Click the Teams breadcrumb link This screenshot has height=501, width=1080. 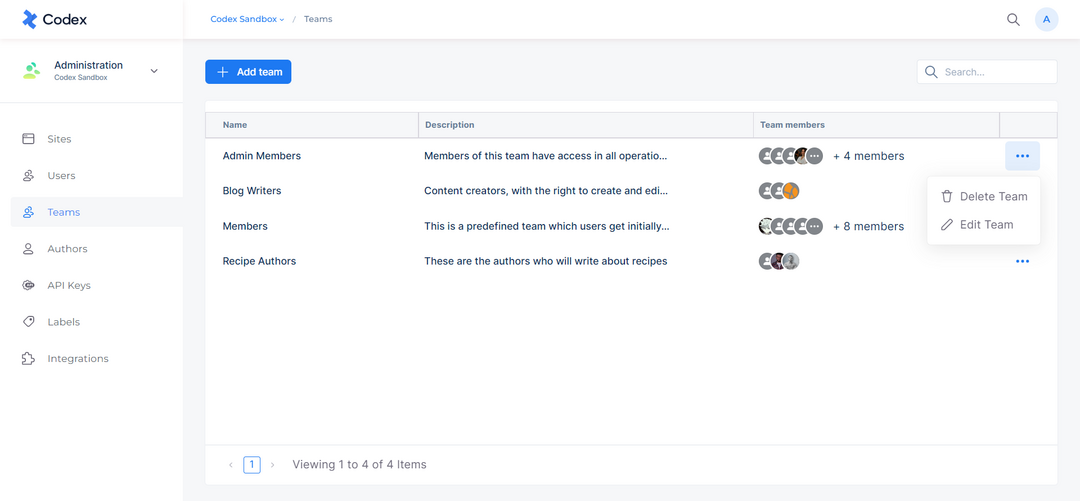(x=318, y=19)
